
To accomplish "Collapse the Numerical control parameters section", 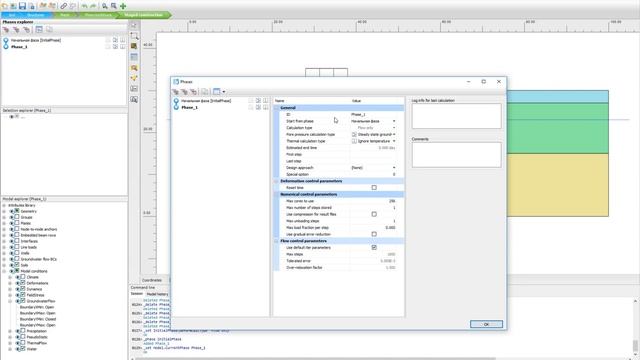I will click(x=276, y=195).
